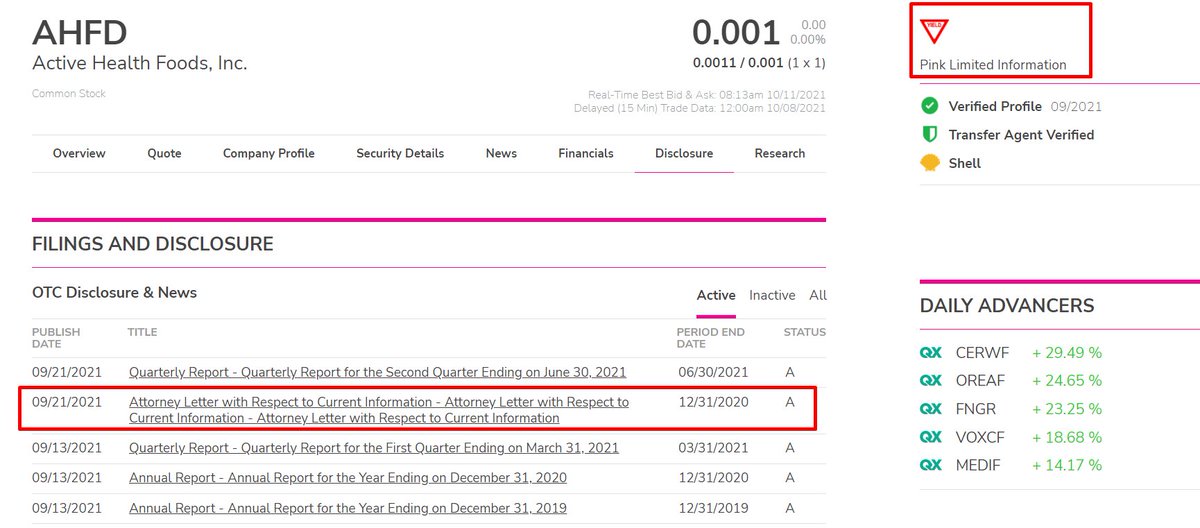Open the News tab
The height and width of the screenshot is (528, 1200).
501,153
